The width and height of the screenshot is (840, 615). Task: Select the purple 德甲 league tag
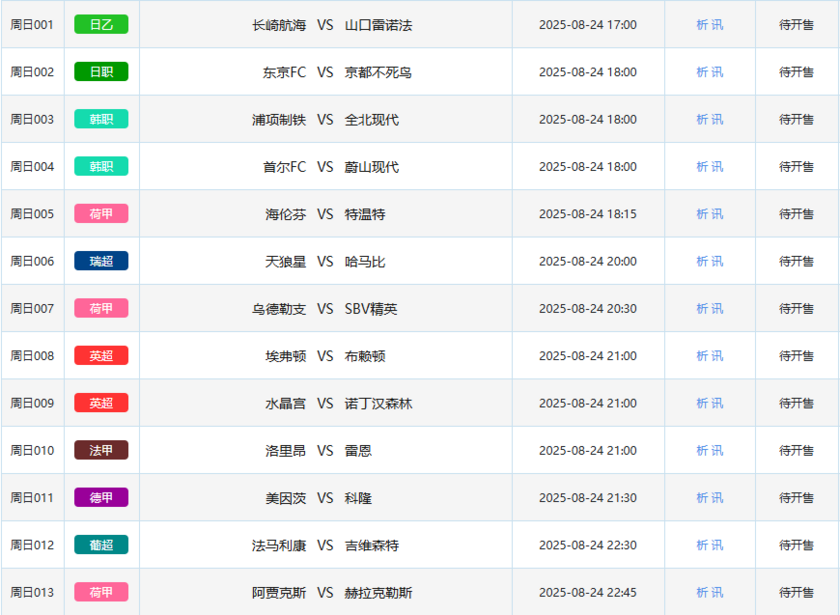(x=101, y=497)
